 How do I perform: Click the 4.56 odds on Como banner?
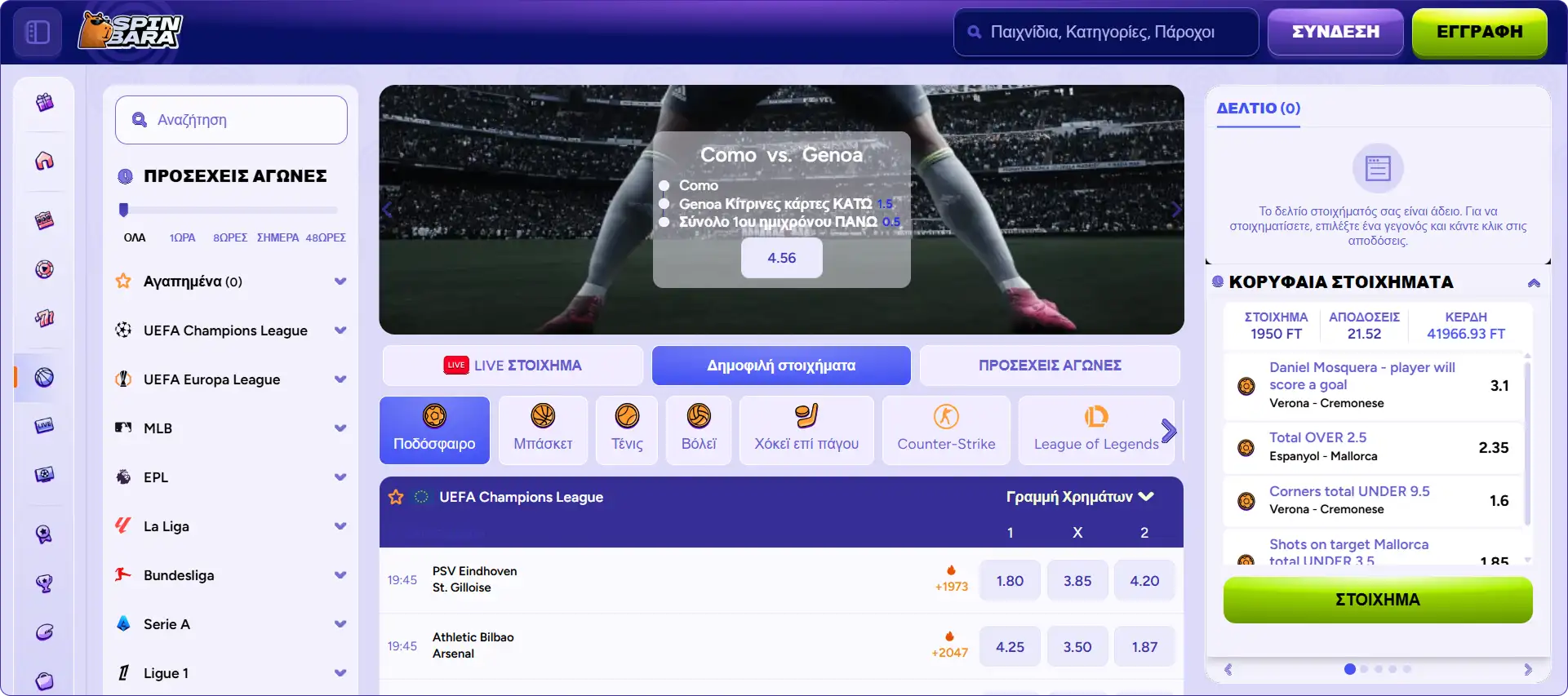click(x=781, y=258)
